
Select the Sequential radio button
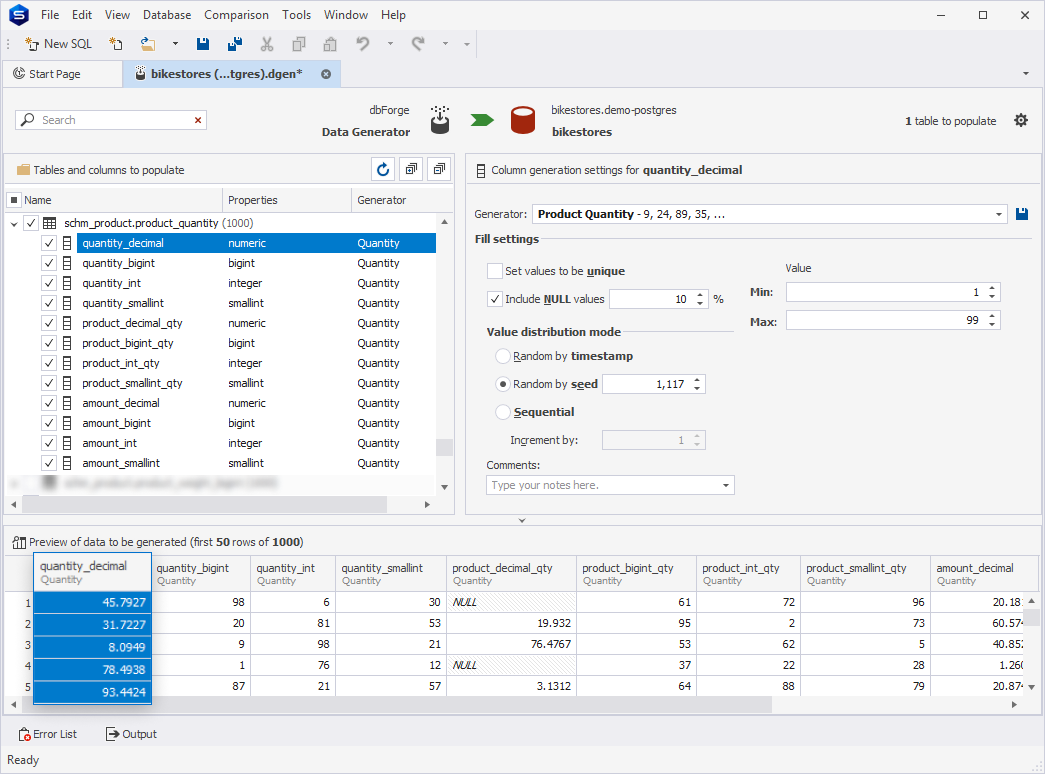click(x=503, y=412)
